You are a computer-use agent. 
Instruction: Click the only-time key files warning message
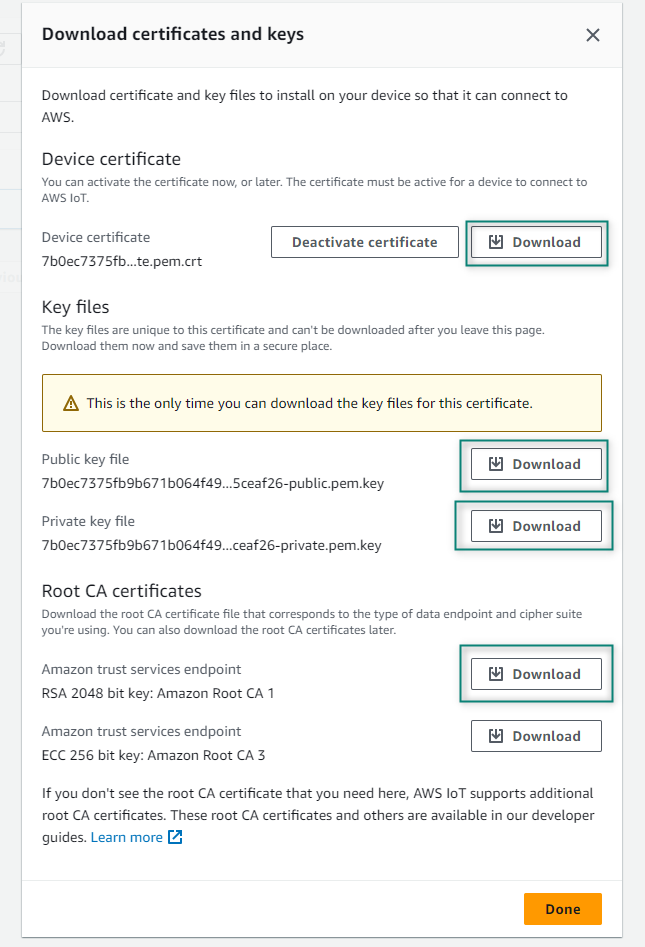coord(309,404)
